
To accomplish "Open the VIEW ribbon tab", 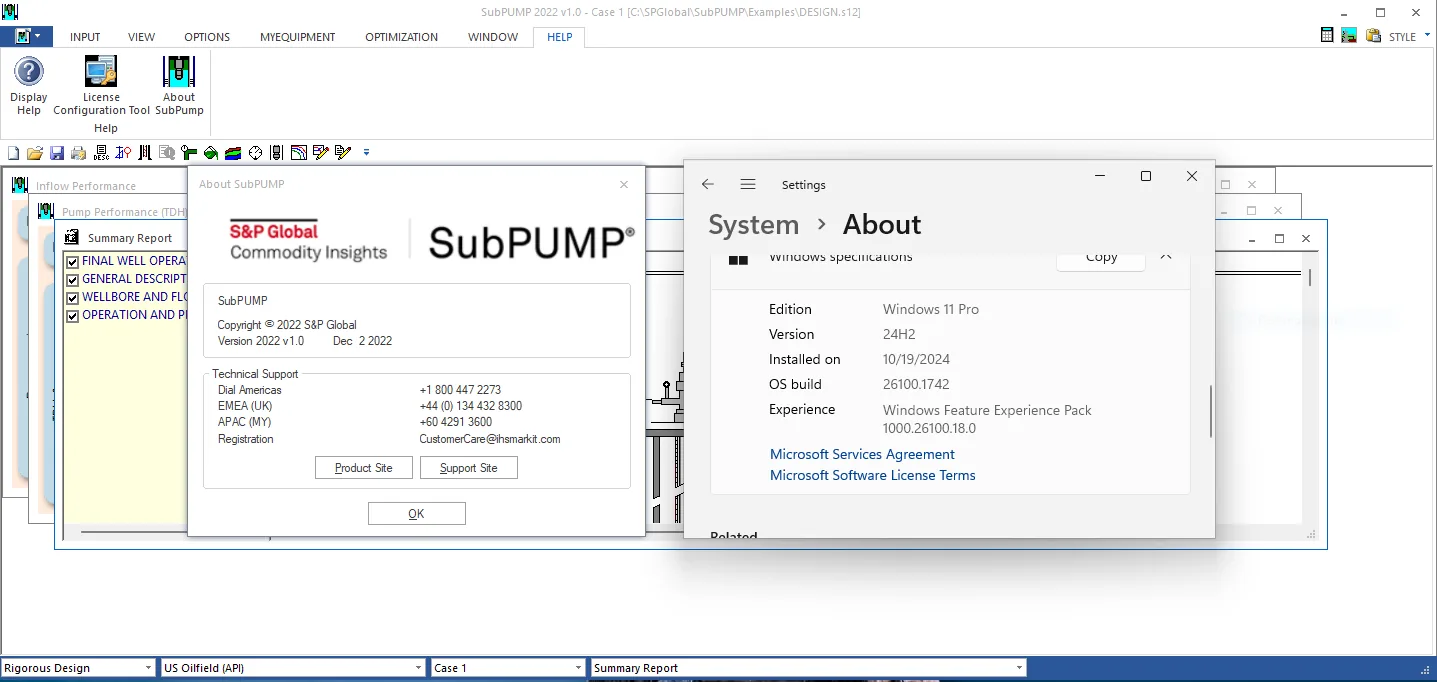I will coord(142,37).
